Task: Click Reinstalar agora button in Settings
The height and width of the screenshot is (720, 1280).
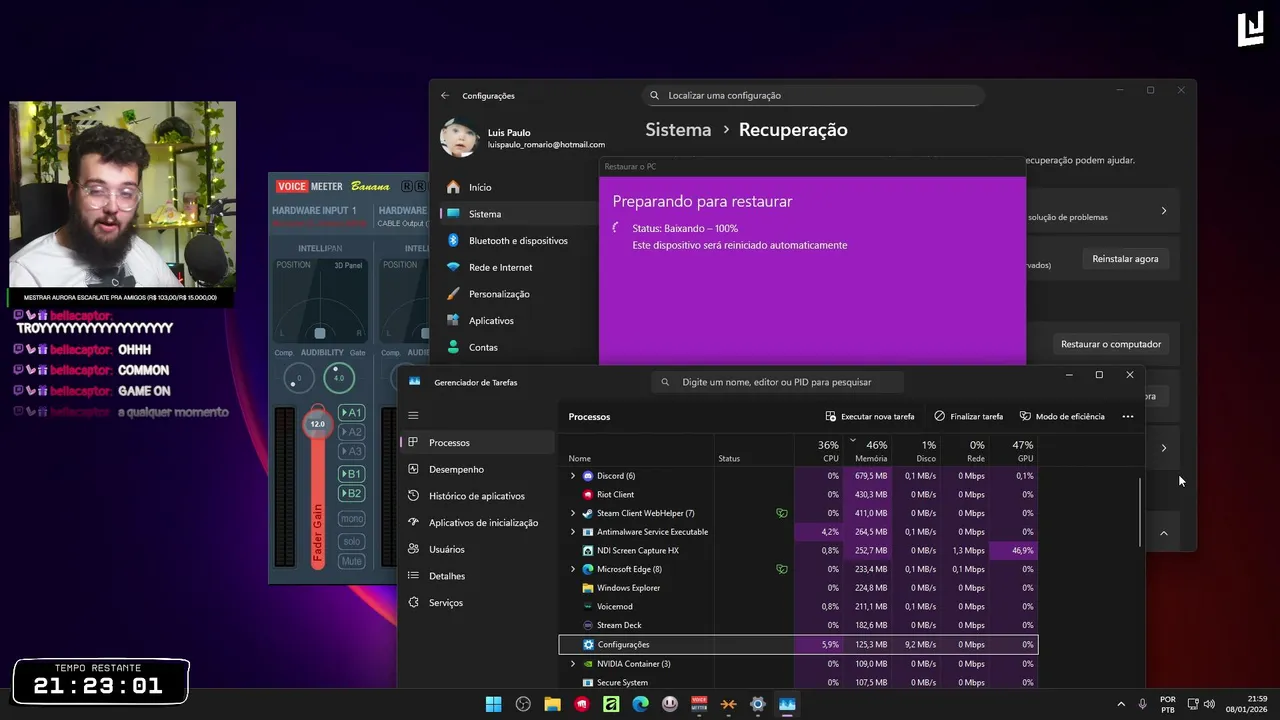Action: coord(1125,259)
